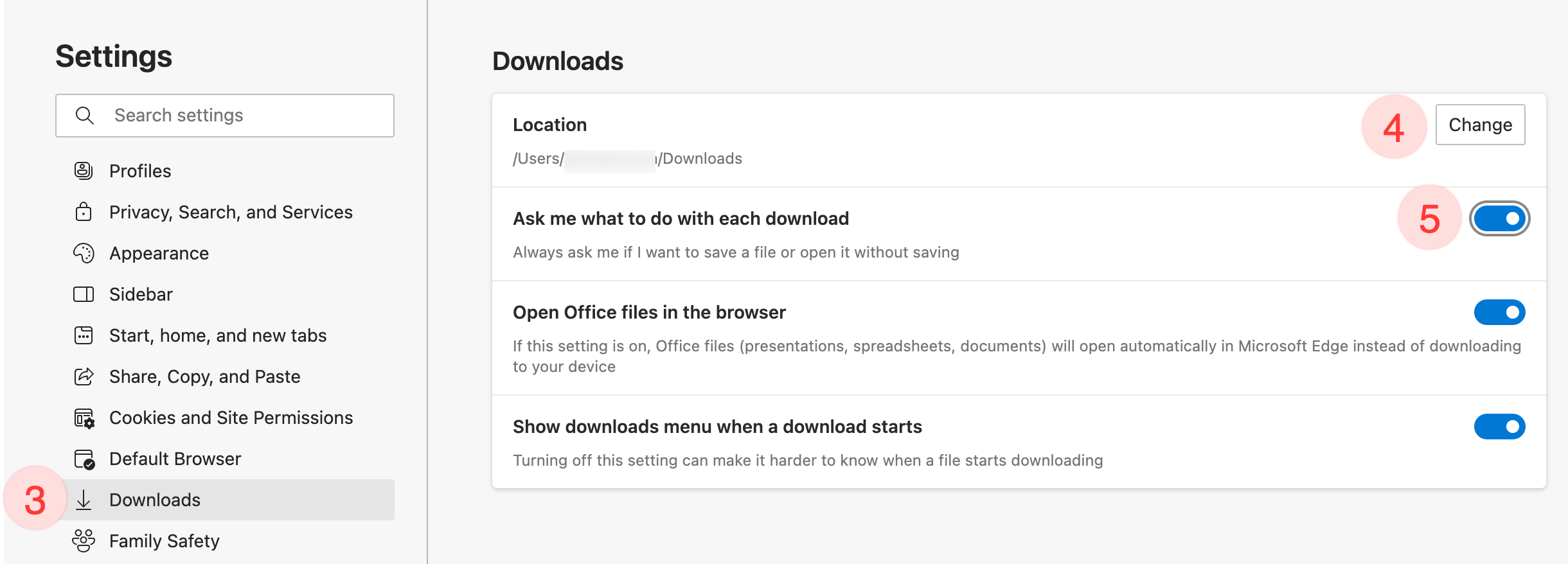Image resolution: width=1568 pixels, height=564 pixels.
Task: Go to Privacy, Search, and Services
Action: click(231, 212)
